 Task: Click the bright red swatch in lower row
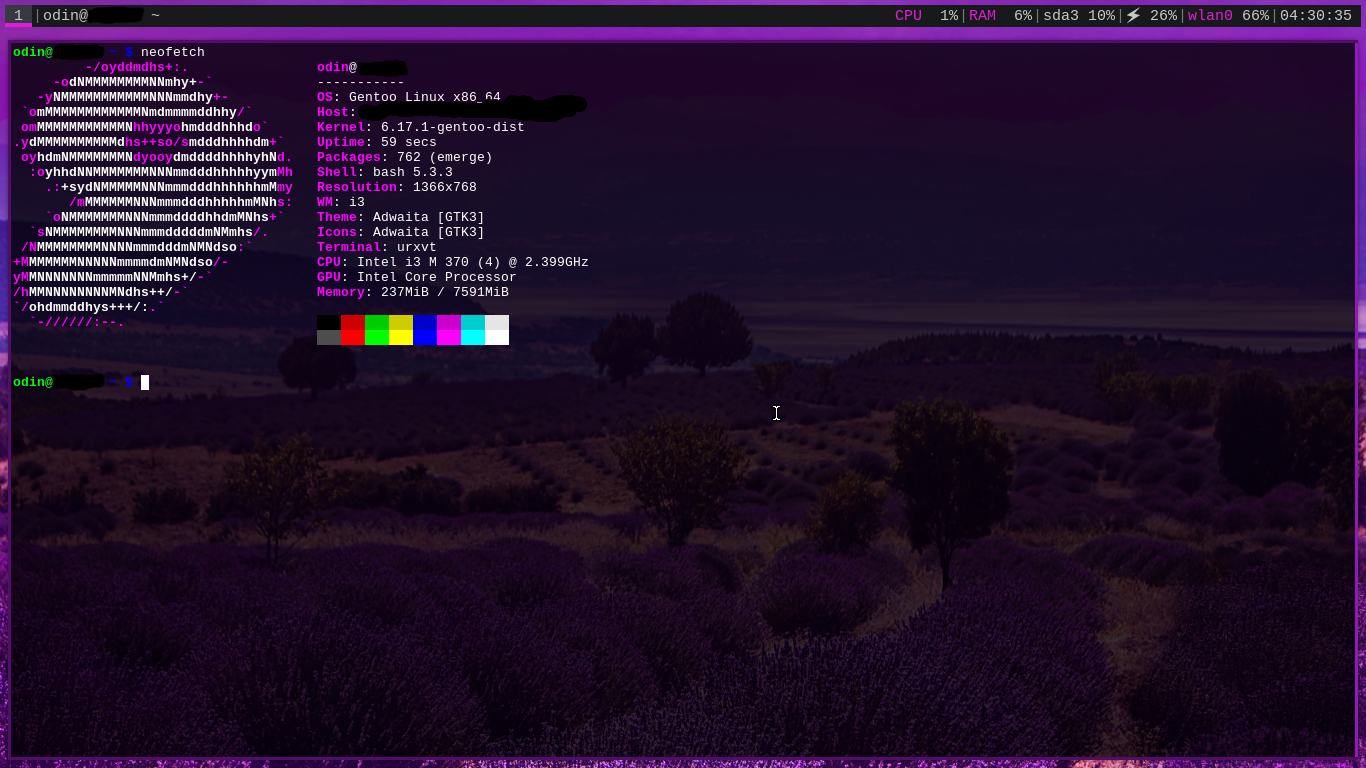[x=353, y=338]
